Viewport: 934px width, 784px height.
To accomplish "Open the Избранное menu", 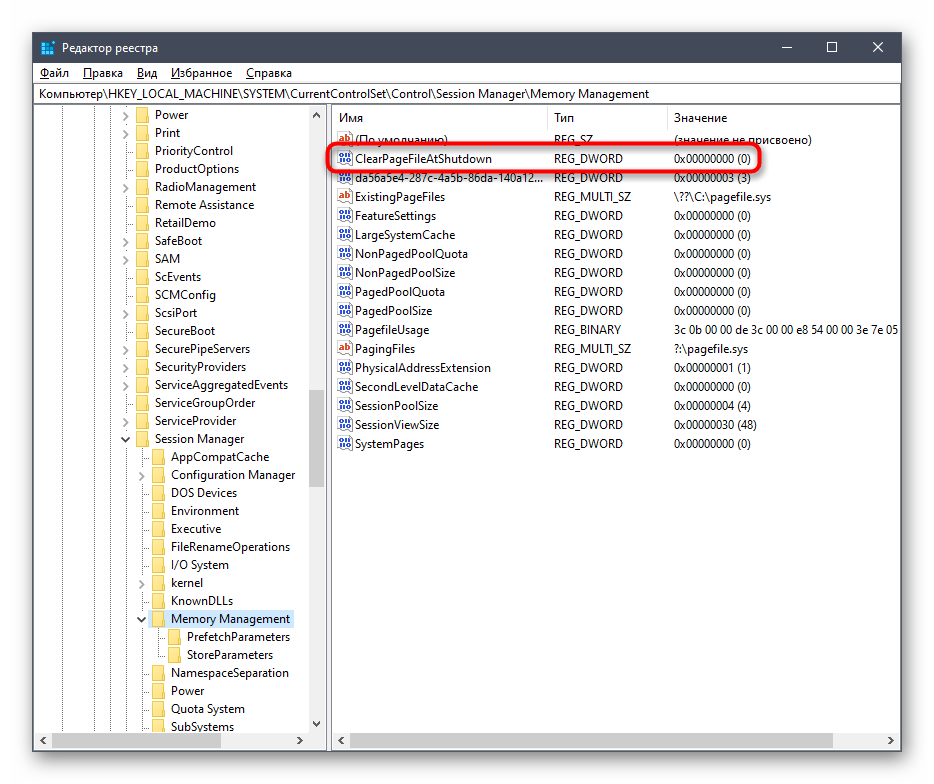I will (x=201, y=73).
